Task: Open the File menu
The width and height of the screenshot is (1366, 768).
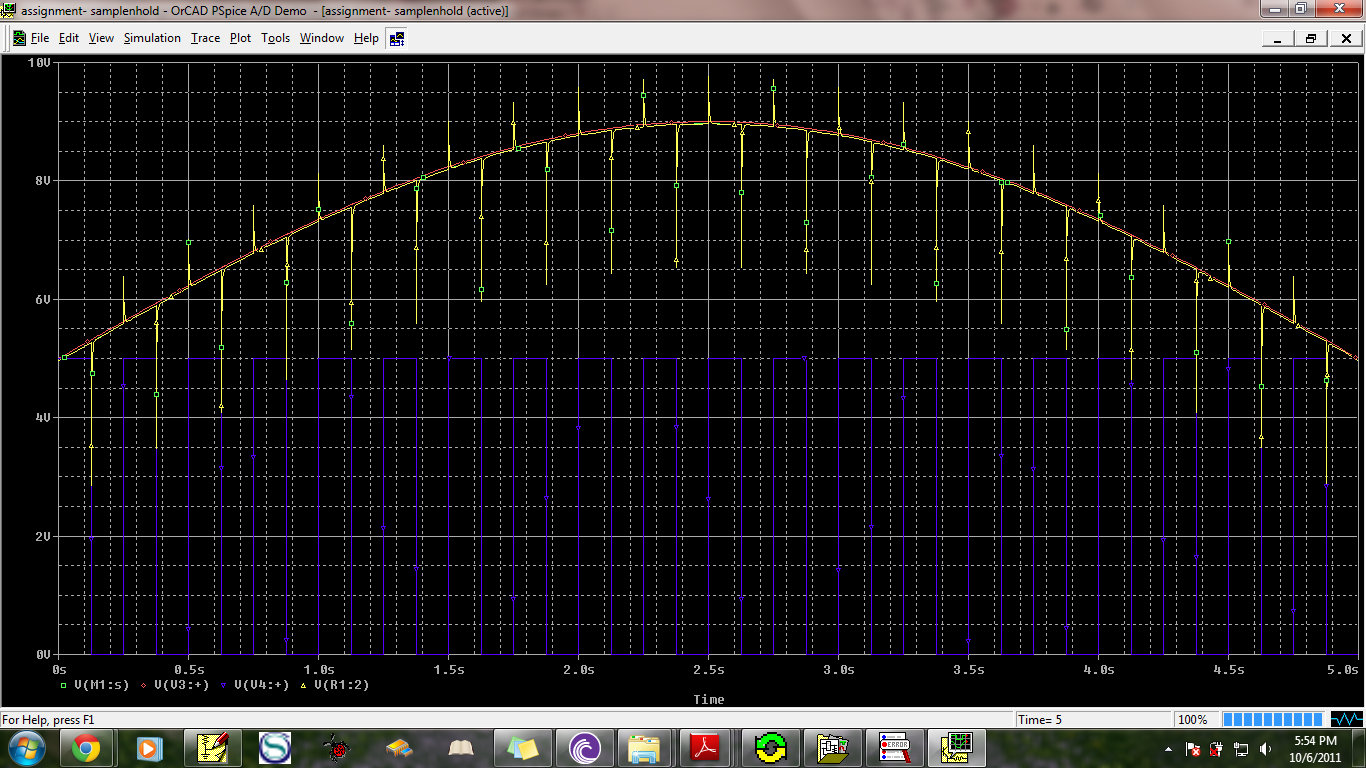Action: tap(40, 38)
